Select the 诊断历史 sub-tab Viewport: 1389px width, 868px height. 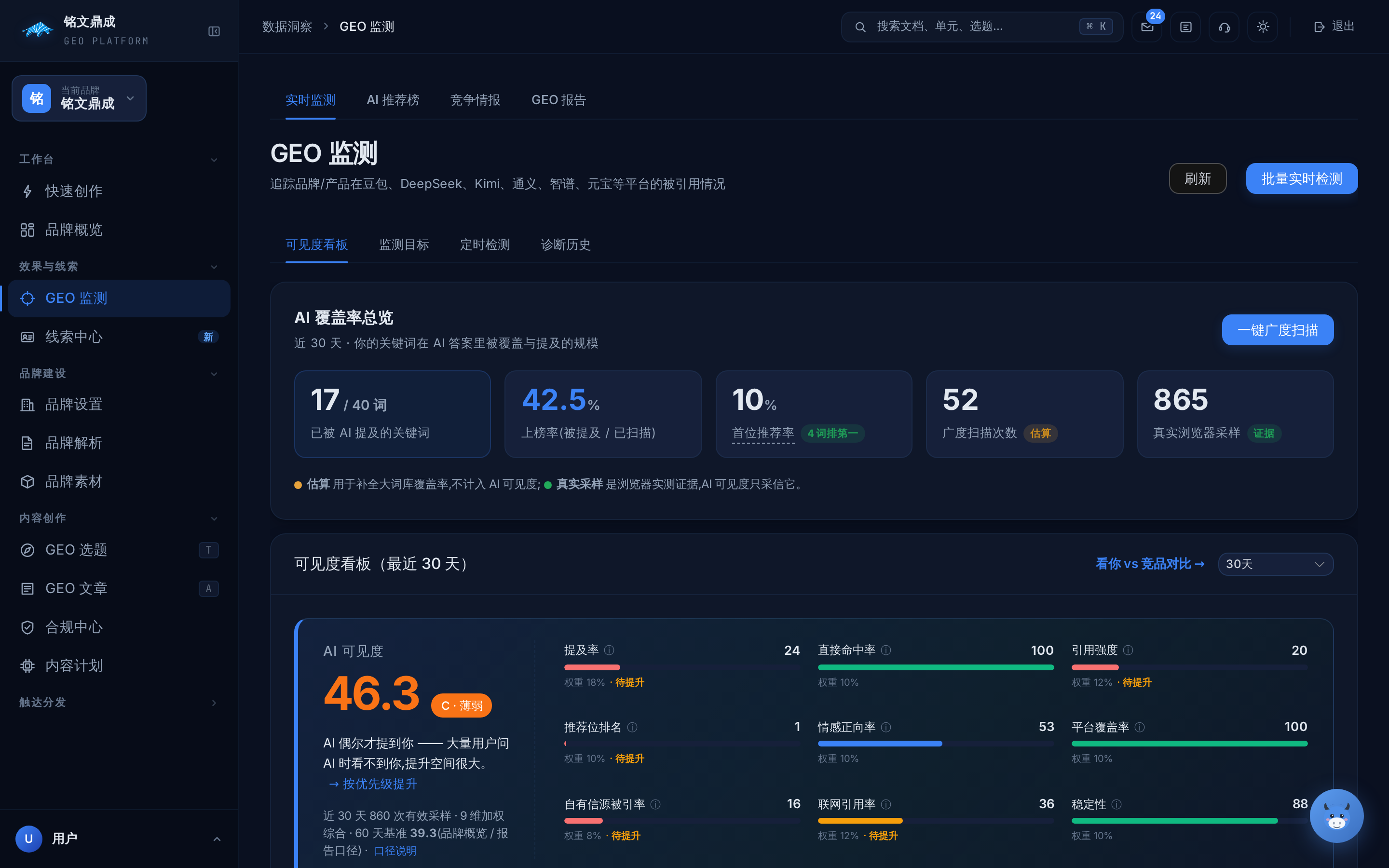(x=566, y=244)
